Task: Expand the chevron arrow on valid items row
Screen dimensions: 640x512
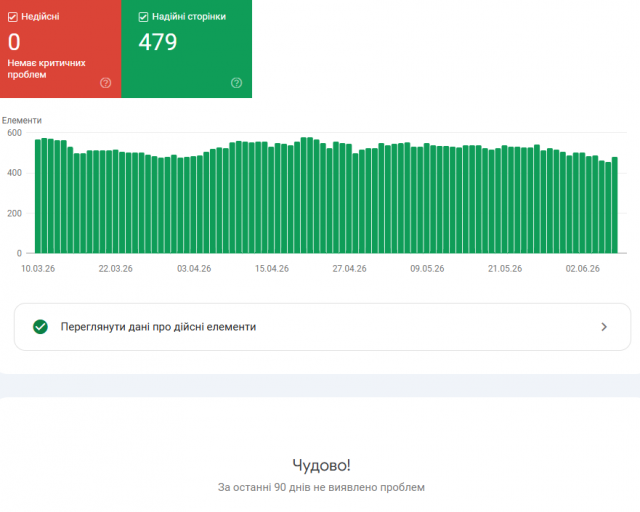Action: point(604,327)
